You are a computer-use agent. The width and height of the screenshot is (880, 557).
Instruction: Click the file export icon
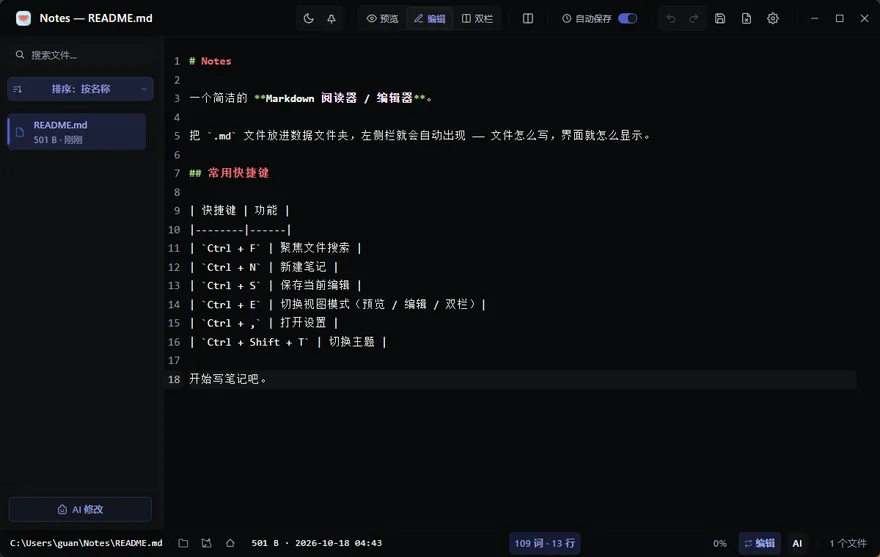pyautogui.click(x=746, y=19)
